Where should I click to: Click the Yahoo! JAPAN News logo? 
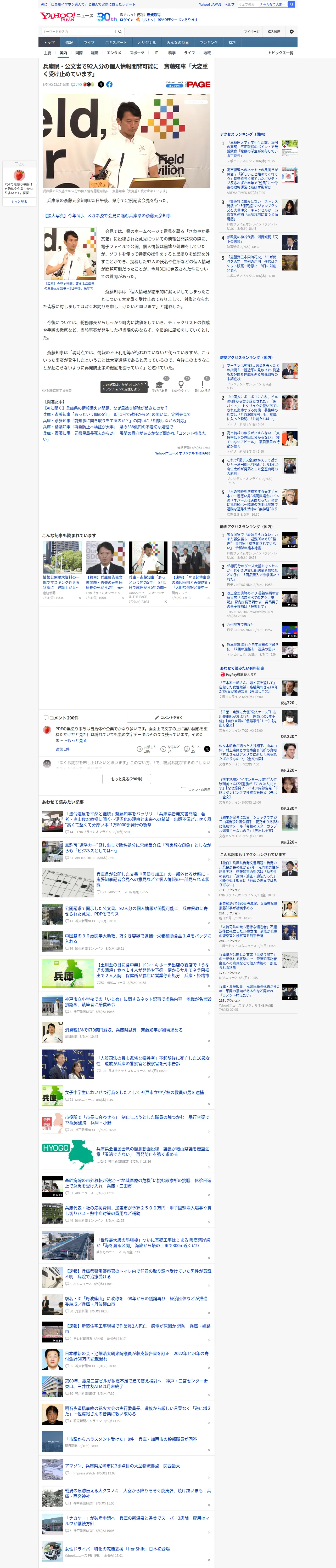point(67,16)
